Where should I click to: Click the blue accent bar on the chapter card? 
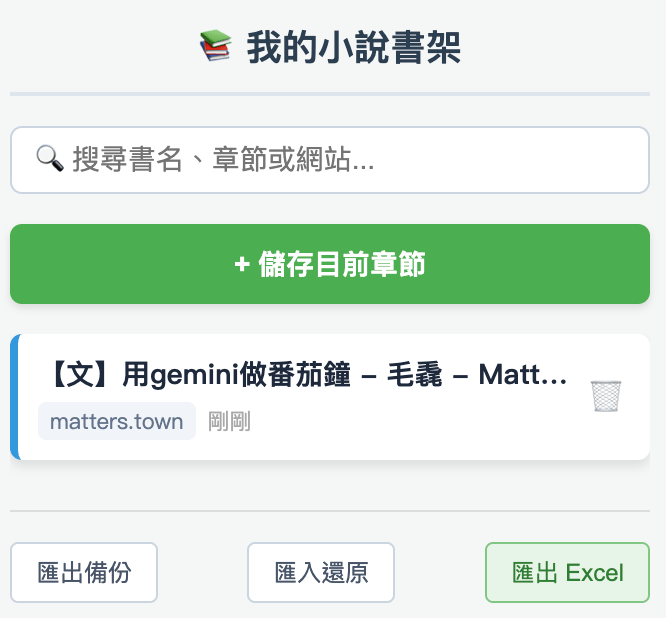14,397
